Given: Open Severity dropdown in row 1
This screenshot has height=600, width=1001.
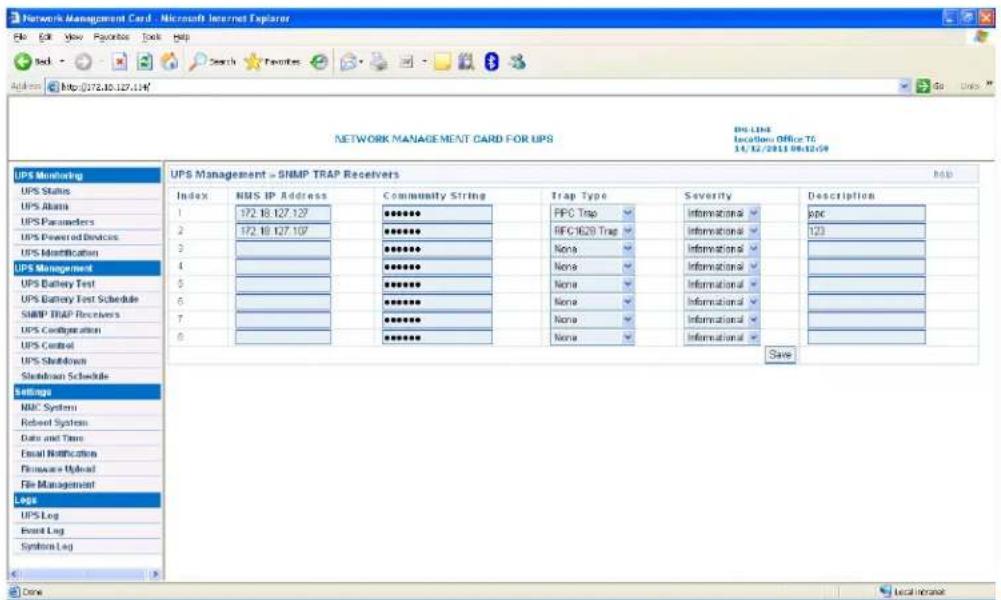Looking at the screenshot, I should [x=721, y=213].
